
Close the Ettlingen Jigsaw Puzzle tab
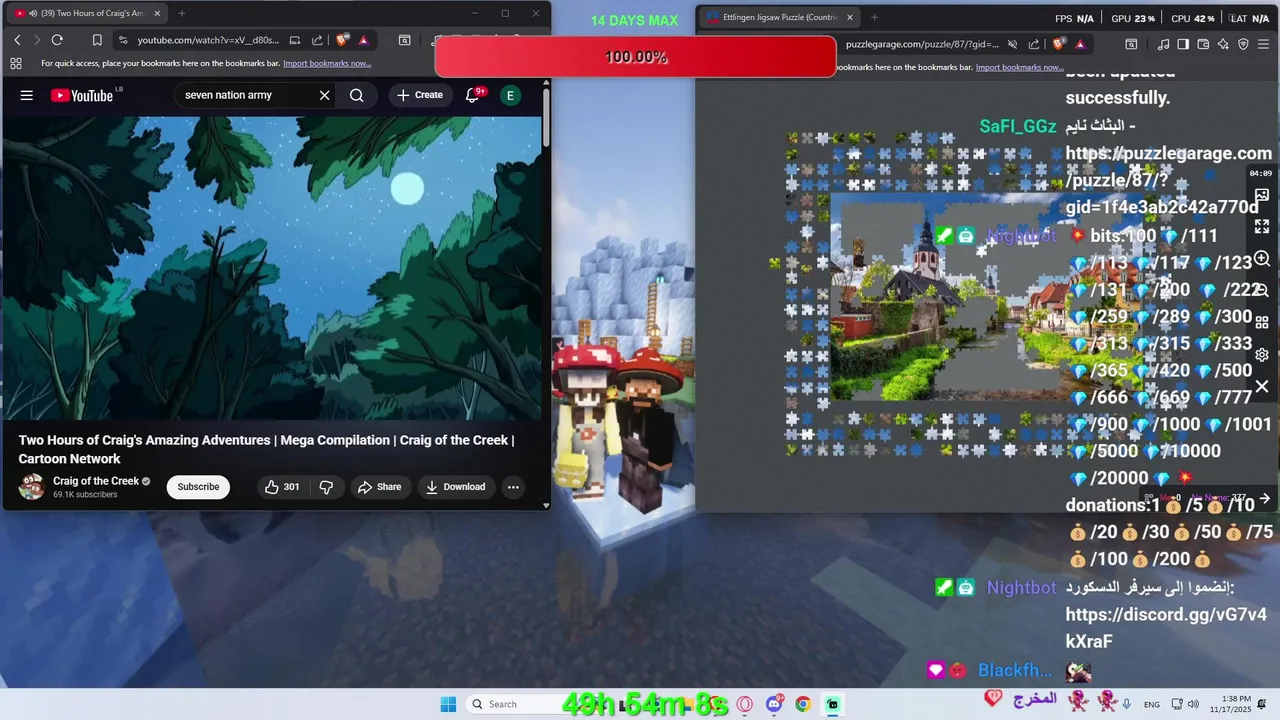point(849,17)
